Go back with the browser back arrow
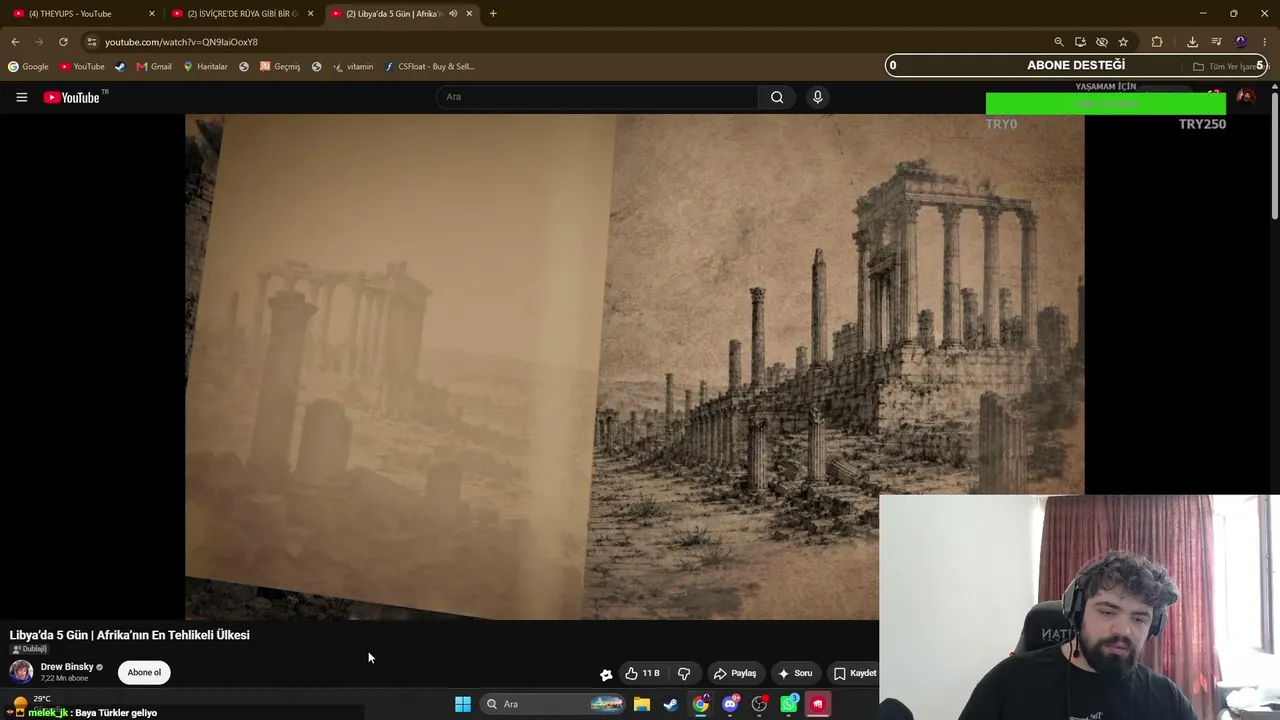This screenshot has width=1280, height=720. (x=15, y=42)
